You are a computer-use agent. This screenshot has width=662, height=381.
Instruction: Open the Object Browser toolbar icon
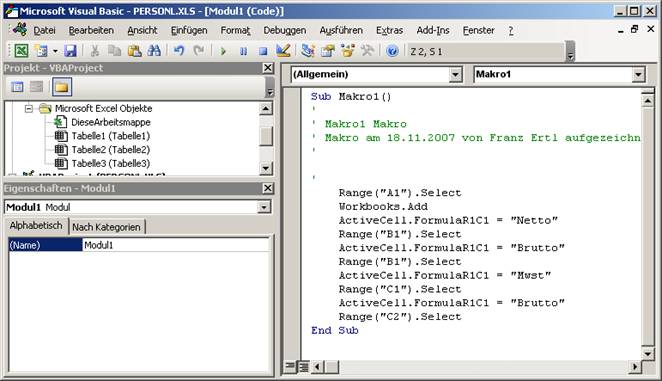pos(348,51)
